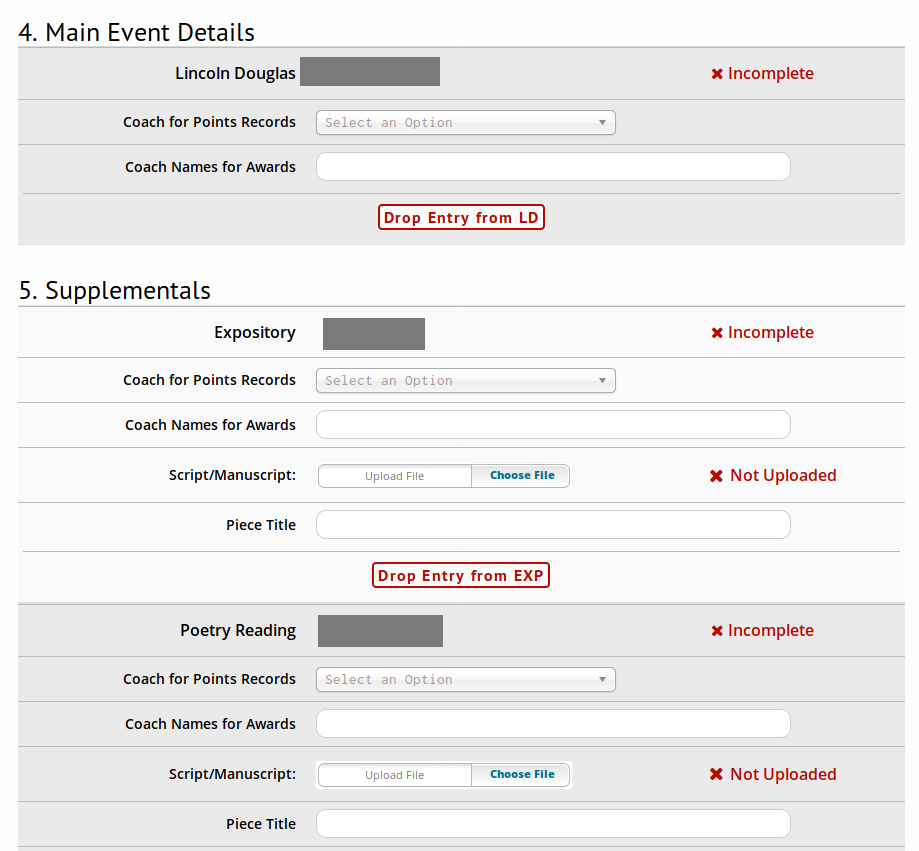
Task: Choose File for Poetry Reading manuscript
Action: [x=521, y=775]
